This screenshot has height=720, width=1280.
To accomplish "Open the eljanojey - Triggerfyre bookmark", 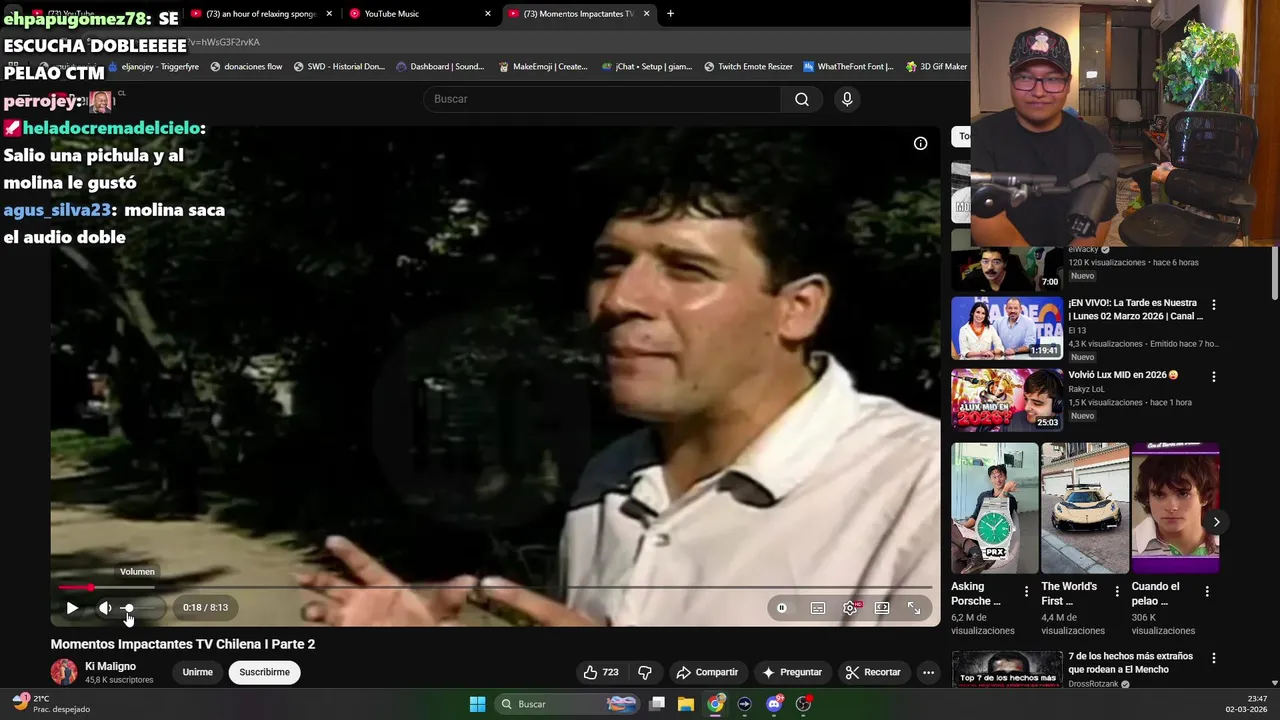I will (x=153, y=67).
